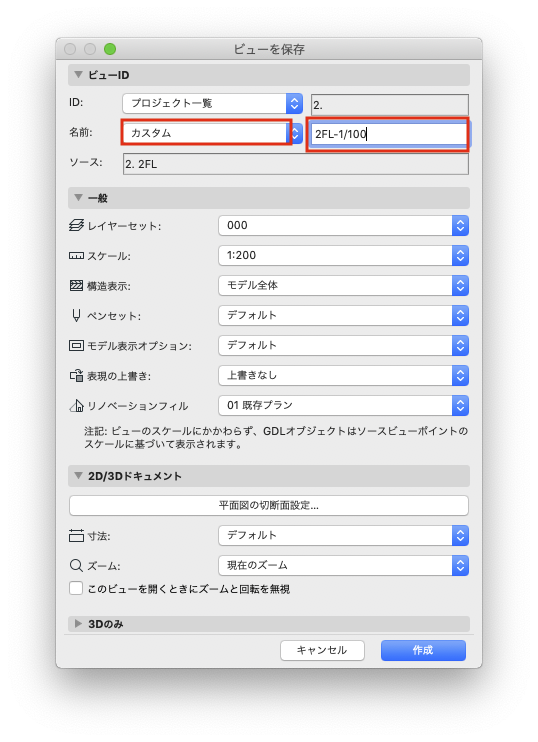Open the スケール 1:200 dropdown
This screenshot has width=538, height=742.
(344, 256)
